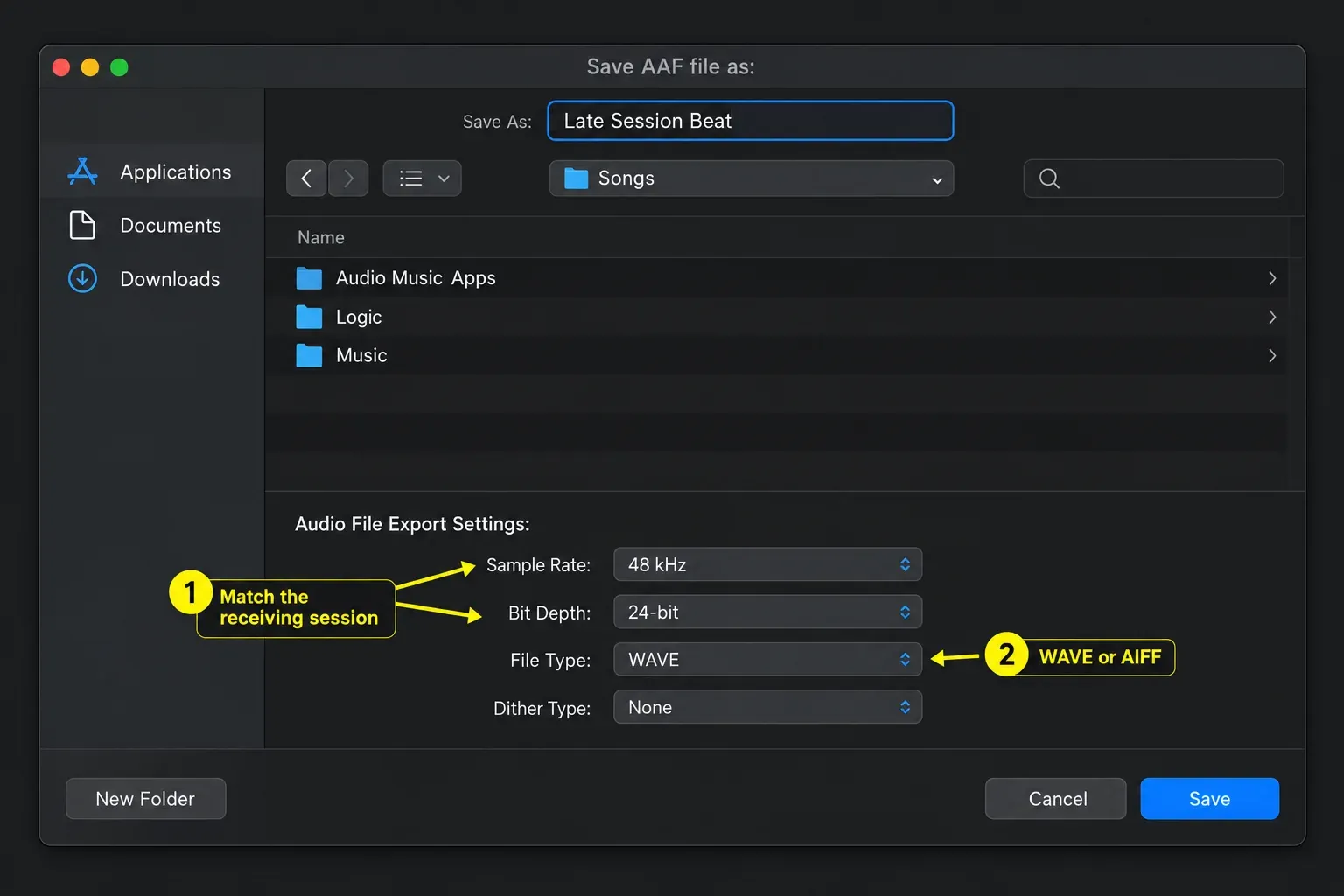Image resolution: width=1344 pixels, height=896 pixels.
Task: Go back with the left arrow
Action: pos(306,178)
